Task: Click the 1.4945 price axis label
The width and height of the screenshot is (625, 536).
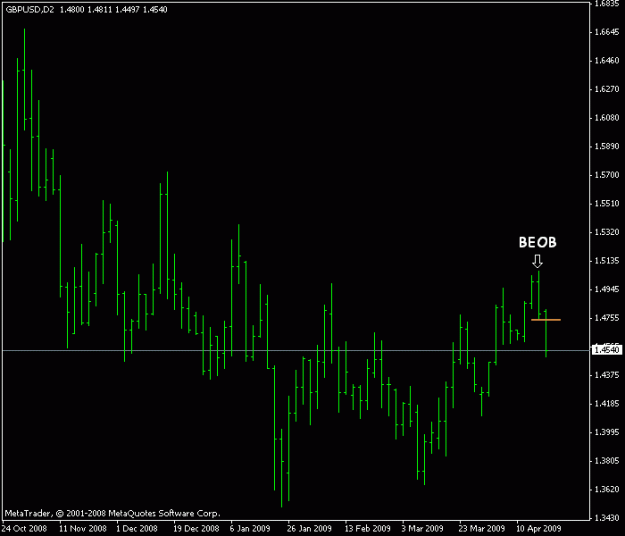Action: 607,289
